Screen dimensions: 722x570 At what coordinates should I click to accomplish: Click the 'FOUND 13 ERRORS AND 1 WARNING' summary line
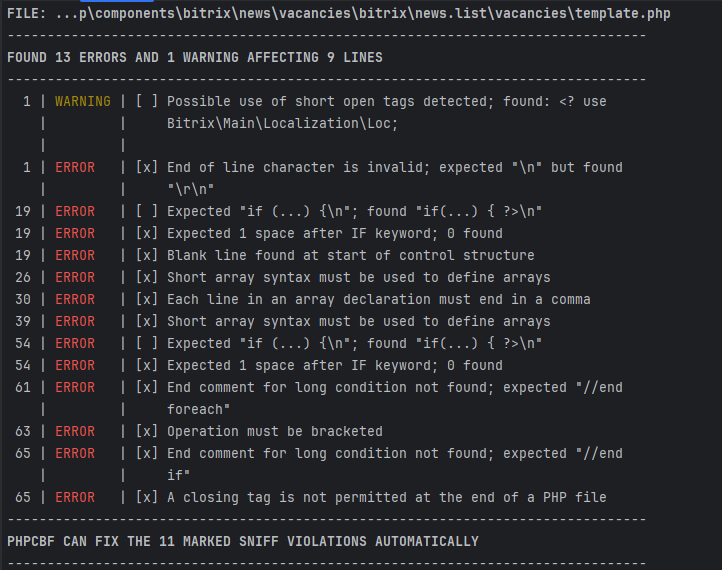(x=195, y=57)
